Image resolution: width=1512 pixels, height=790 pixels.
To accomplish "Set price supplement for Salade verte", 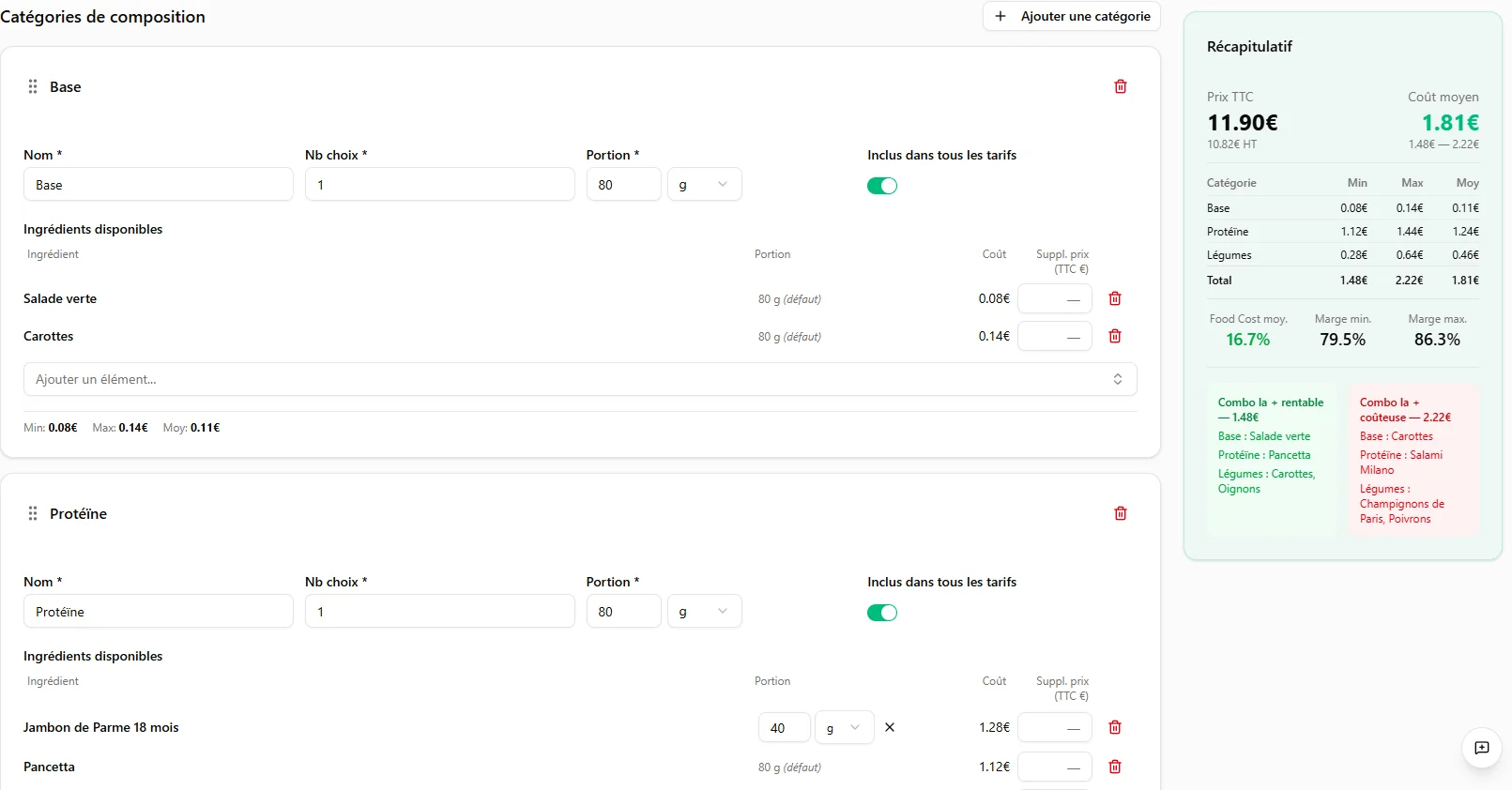I will point(1055,299).
